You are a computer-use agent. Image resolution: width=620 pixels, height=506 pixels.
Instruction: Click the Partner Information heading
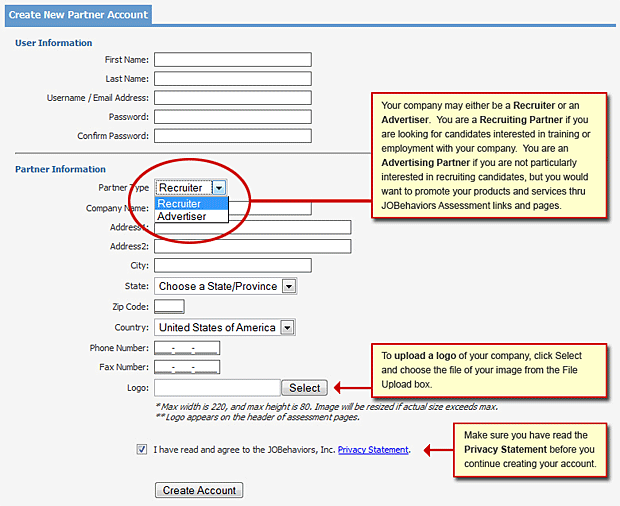point(60,169)
